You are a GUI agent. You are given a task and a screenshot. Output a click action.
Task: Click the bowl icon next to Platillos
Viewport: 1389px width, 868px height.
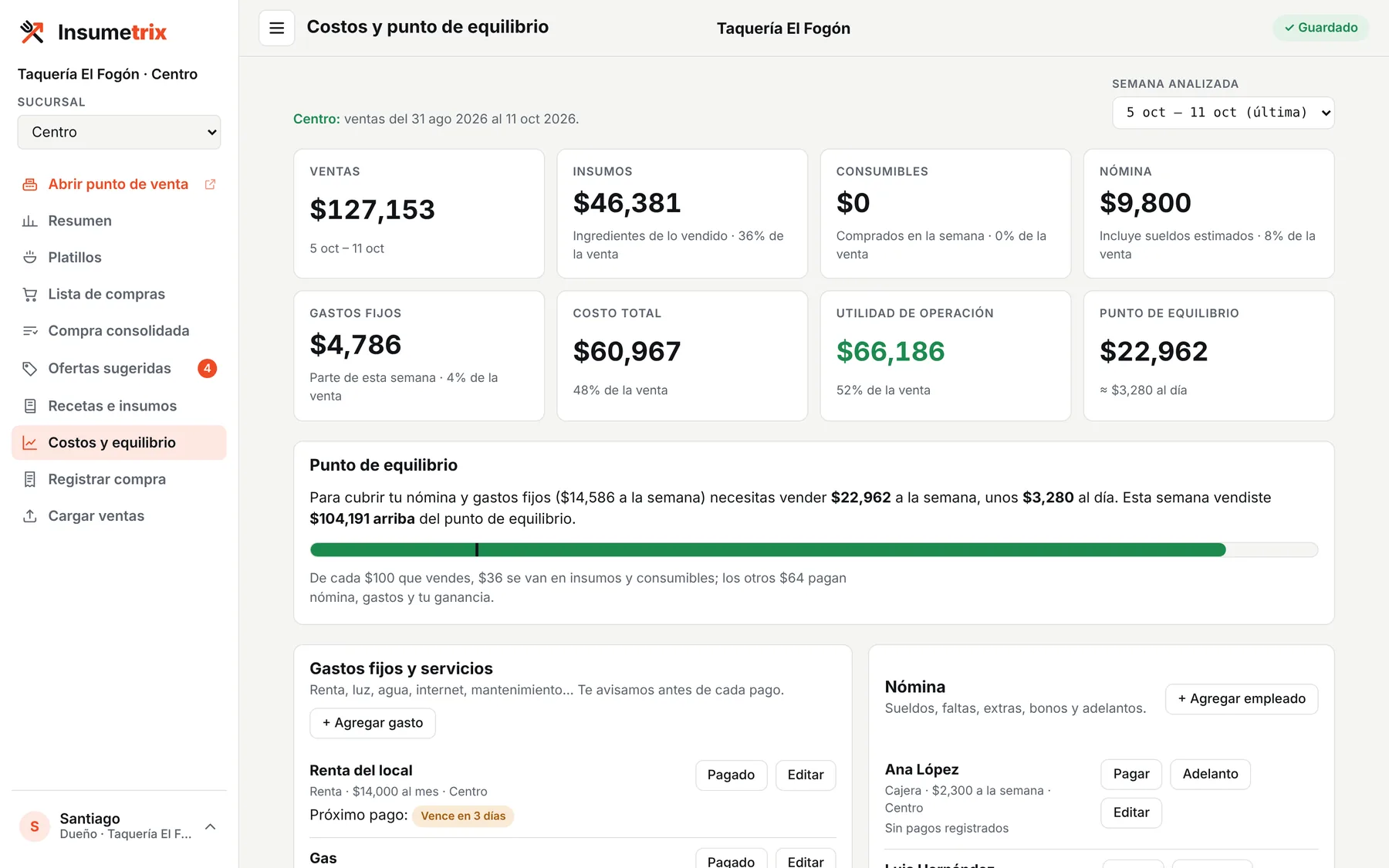click(x=30, y=258)
